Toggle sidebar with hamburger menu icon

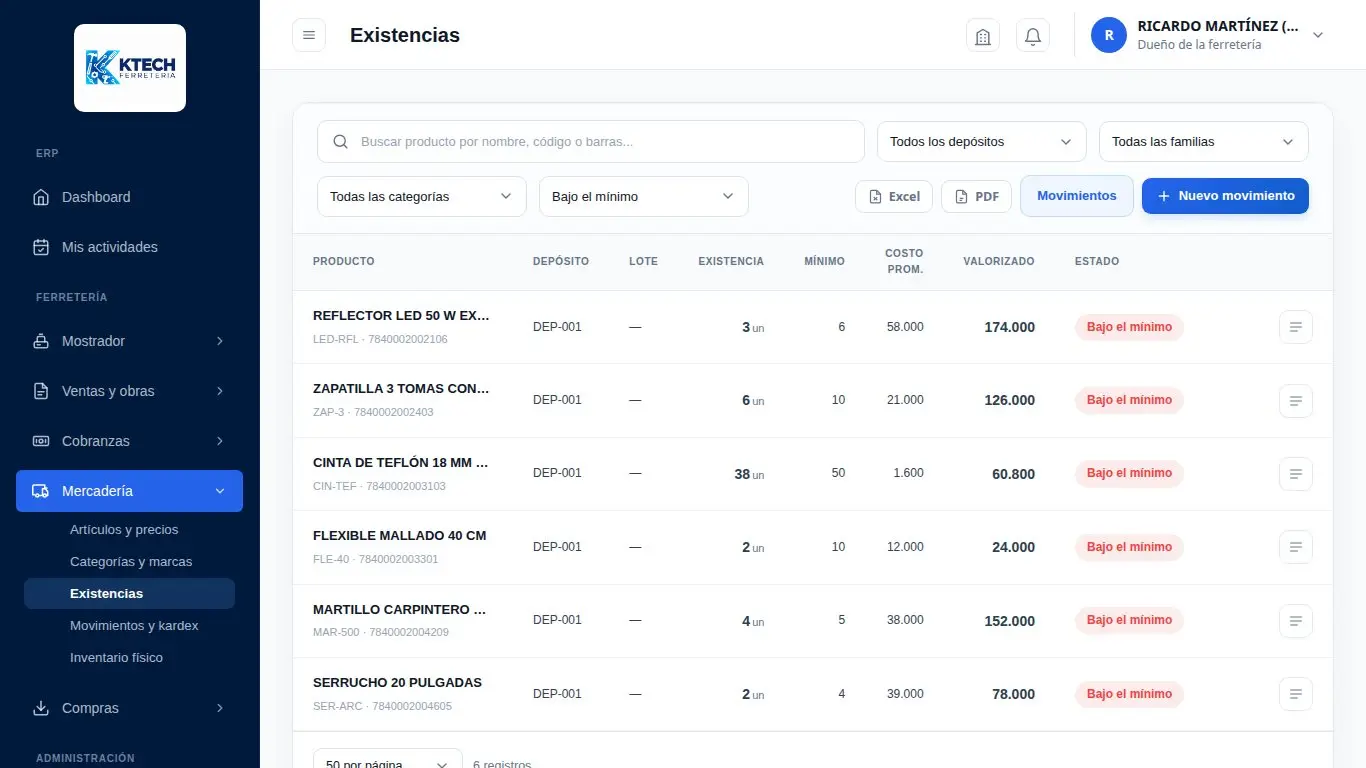pos(309,35)
